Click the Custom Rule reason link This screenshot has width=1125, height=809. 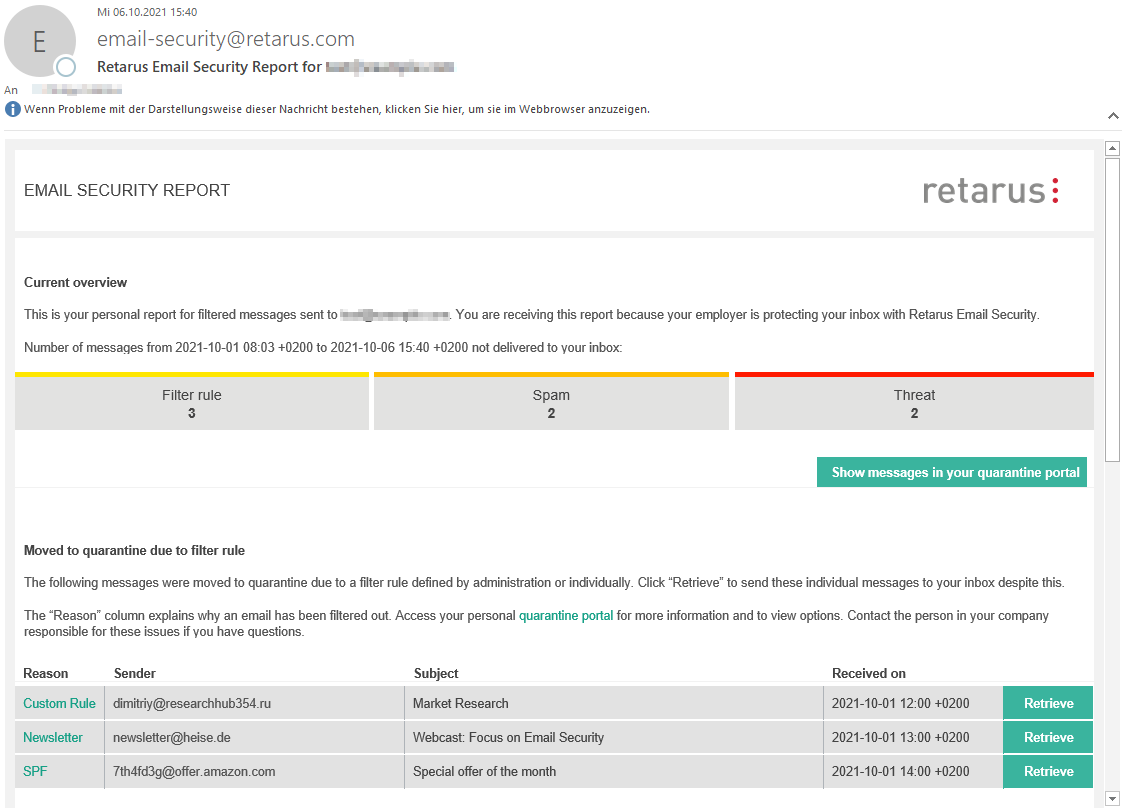[x=59, y=704]
